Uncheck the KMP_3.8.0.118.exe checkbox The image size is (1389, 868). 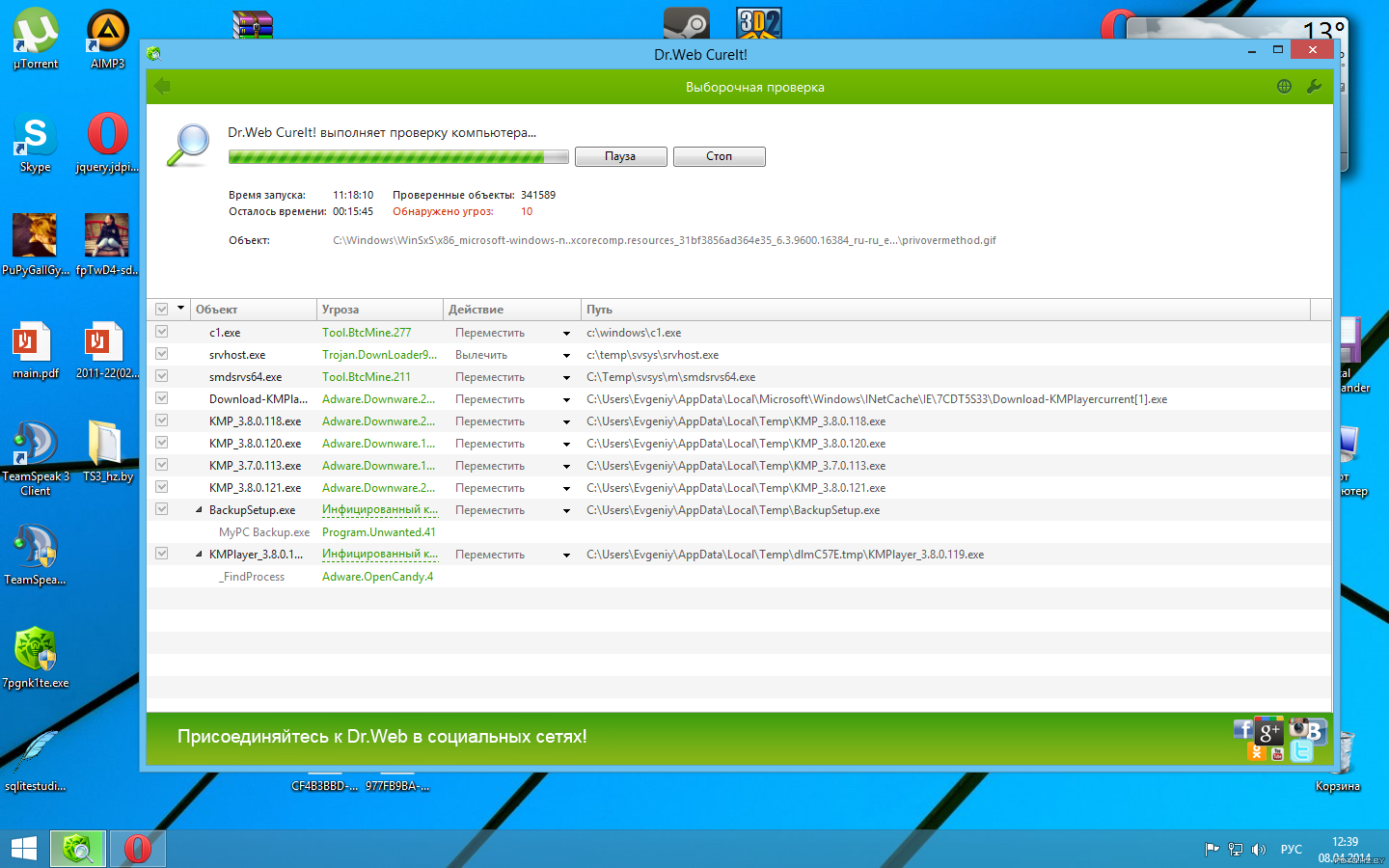pos(162,420)
